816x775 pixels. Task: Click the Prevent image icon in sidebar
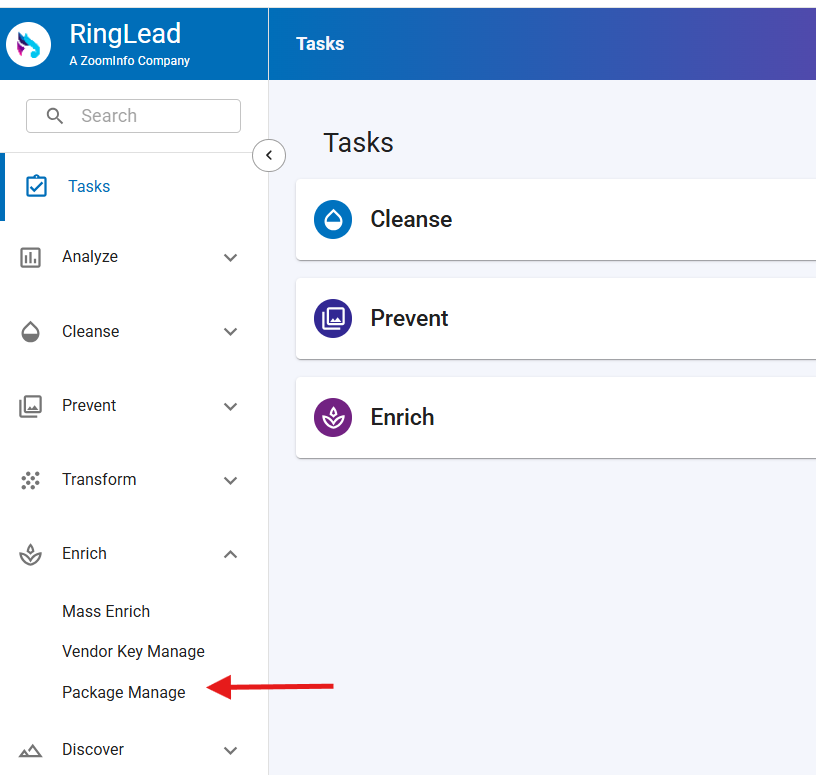30,405
